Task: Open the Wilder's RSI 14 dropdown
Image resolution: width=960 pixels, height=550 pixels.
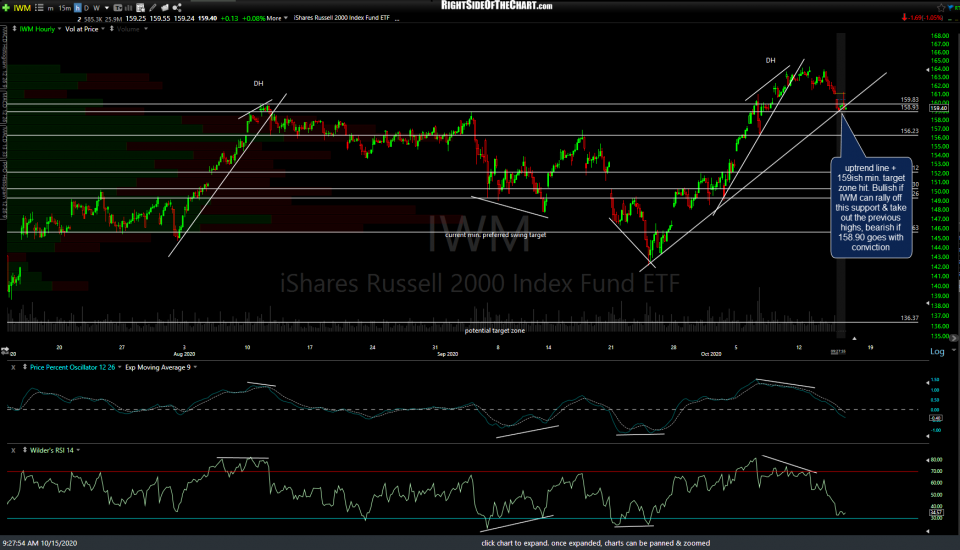Action: [x=78, y=450]
